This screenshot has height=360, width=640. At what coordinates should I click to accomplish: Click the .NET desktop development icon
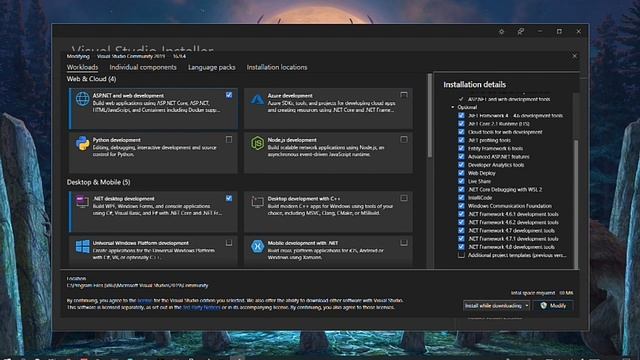click(82, 202)
